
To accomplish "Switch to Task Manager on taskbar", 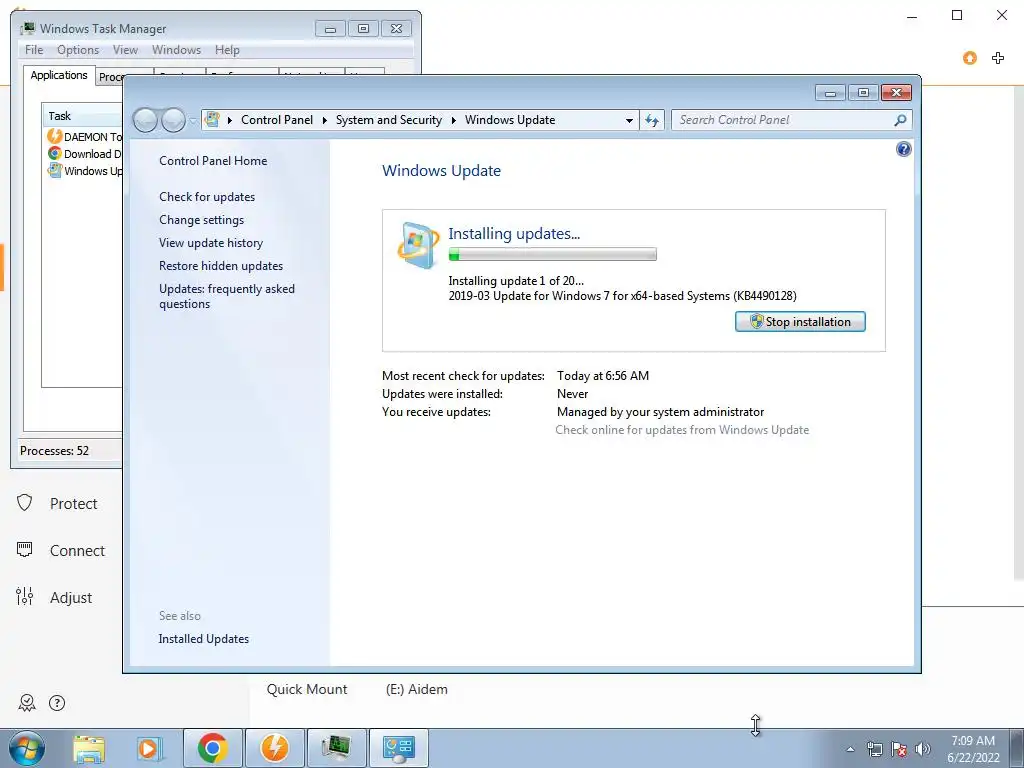I will 336,748.
